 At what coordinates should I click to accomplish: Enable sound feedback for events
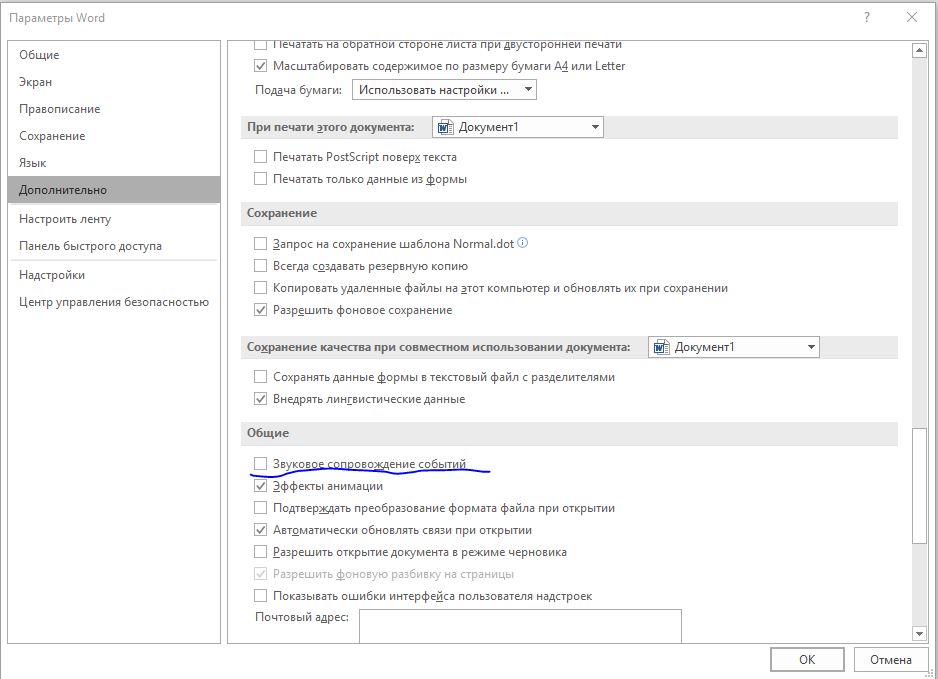click(x=260, y=464)
